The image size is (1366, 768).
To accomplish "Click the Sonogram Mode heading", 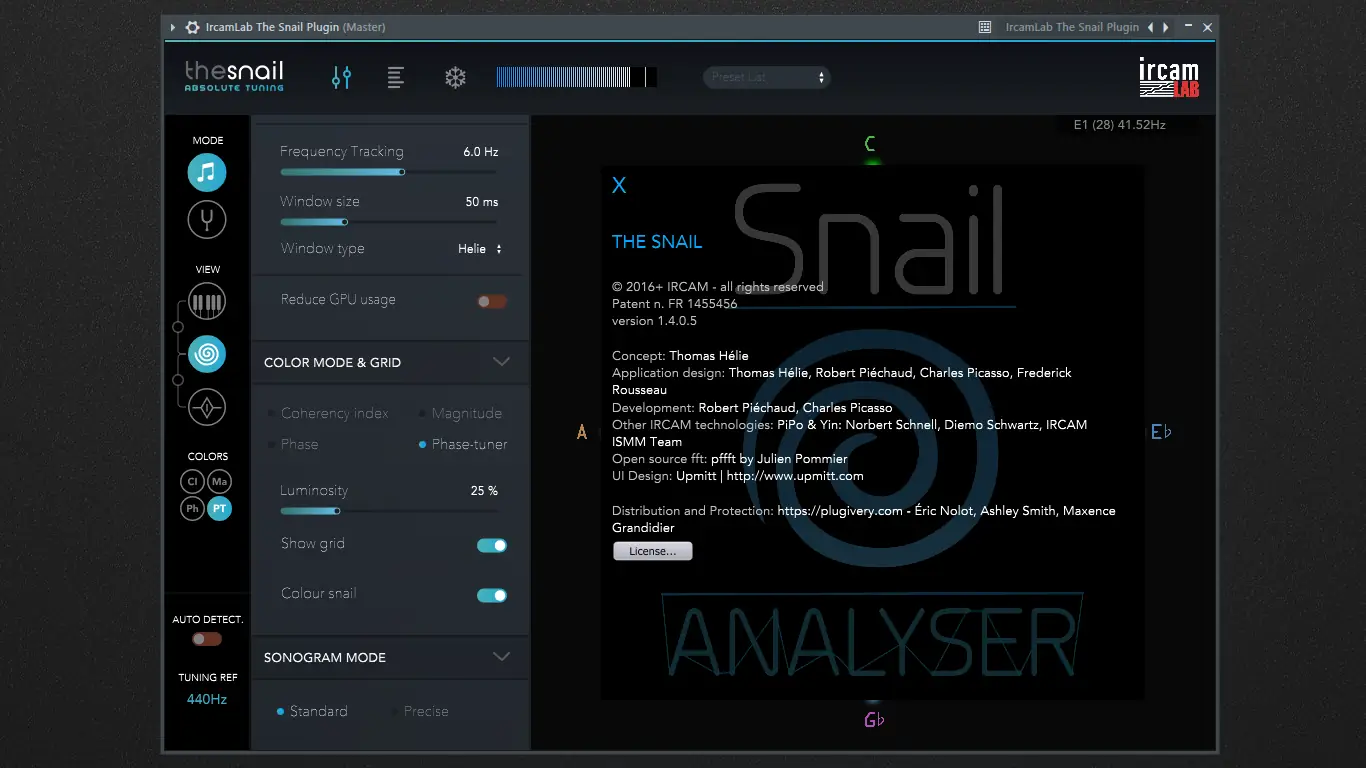I will coord(325,658).
